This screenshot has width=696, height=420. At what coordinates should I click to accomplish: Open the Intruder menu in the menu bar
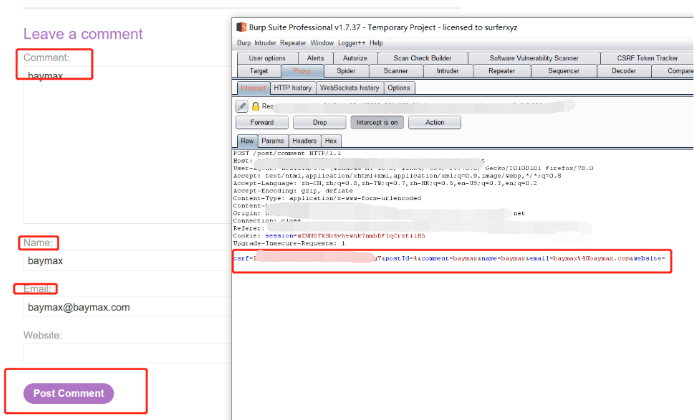pyautogui.click(x=265, y=43)
